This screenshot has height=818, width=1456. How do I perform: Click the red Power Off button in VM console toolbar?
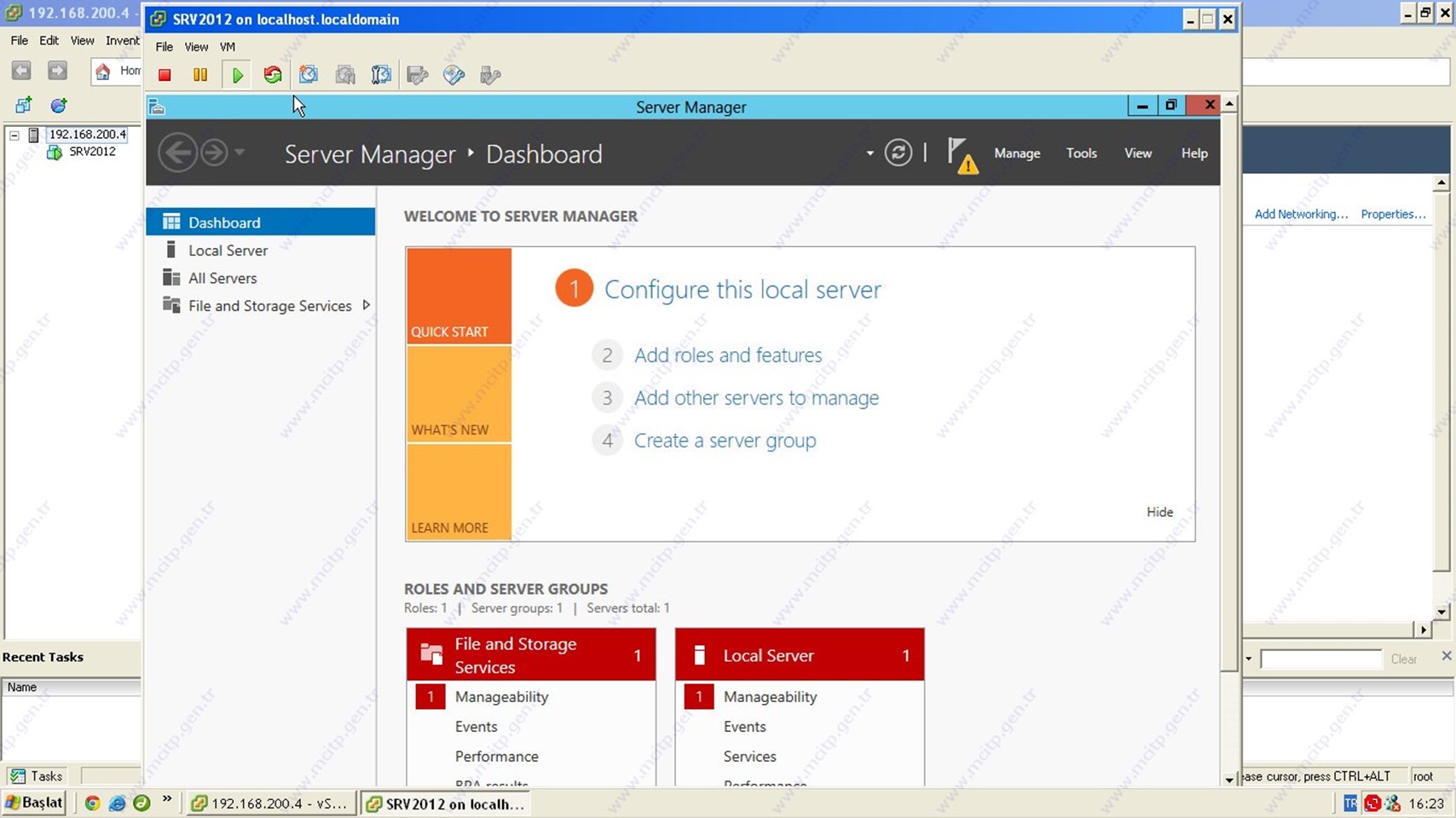pyautogui.click(x=165, y=75)
